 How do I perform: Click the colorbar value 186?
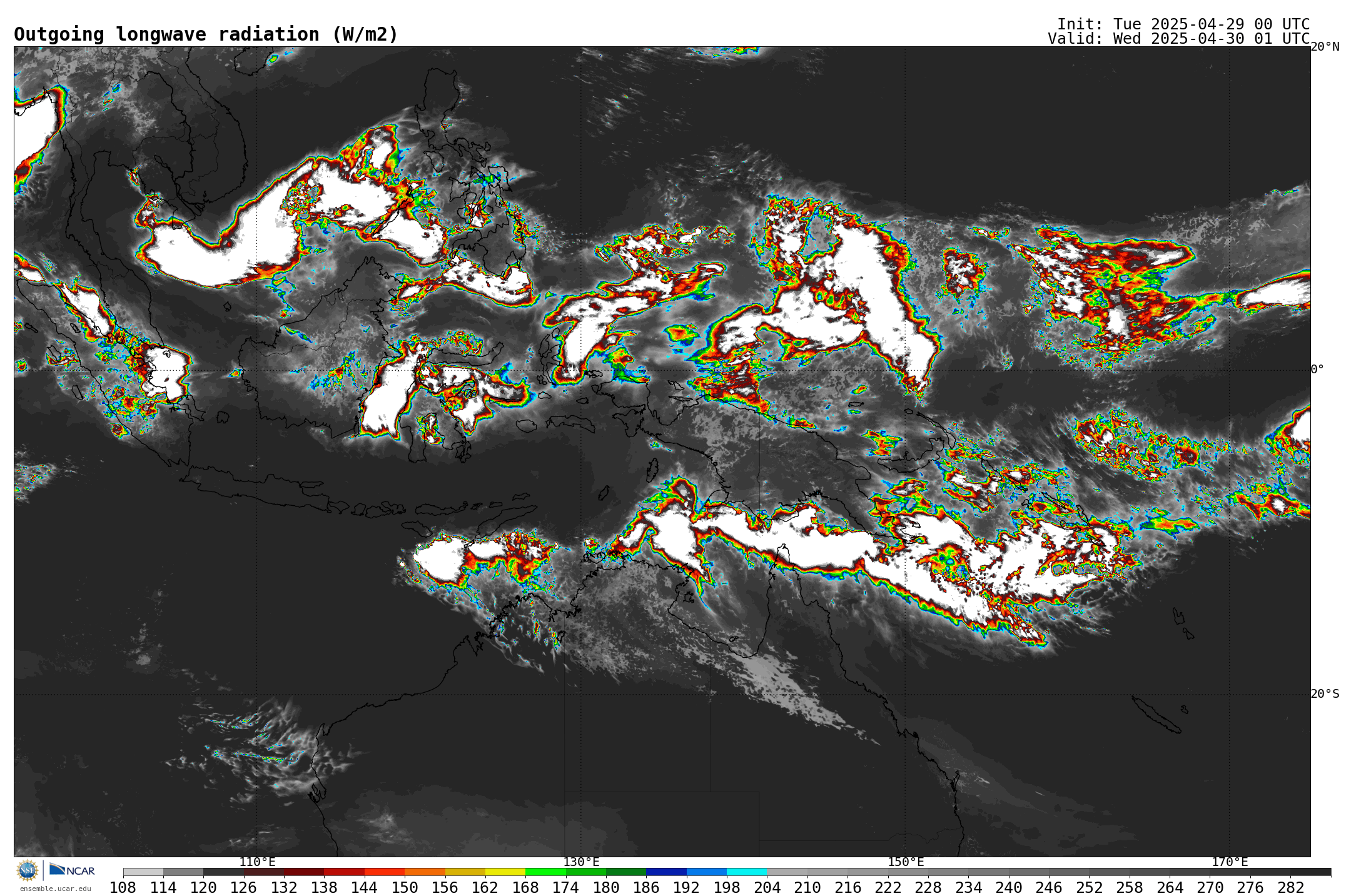pos(646,887)
